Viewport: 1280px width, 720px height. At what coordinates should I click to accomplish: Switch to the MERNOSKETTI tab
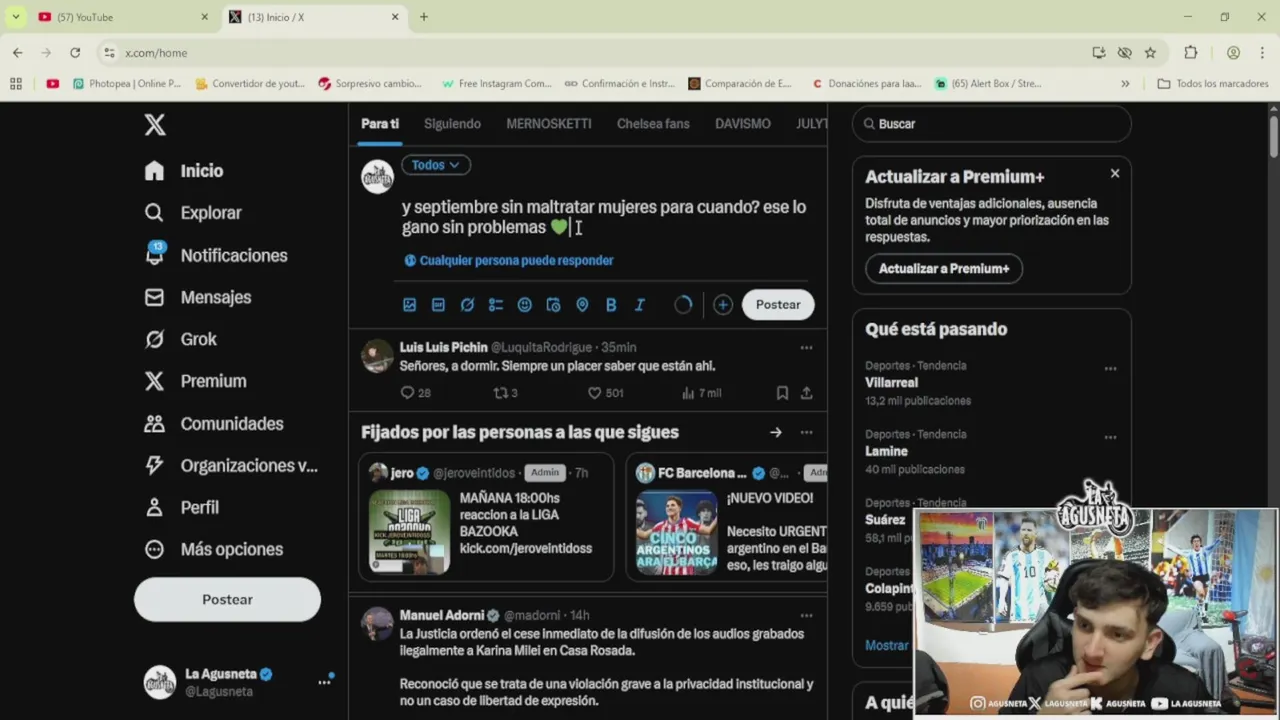549,124
